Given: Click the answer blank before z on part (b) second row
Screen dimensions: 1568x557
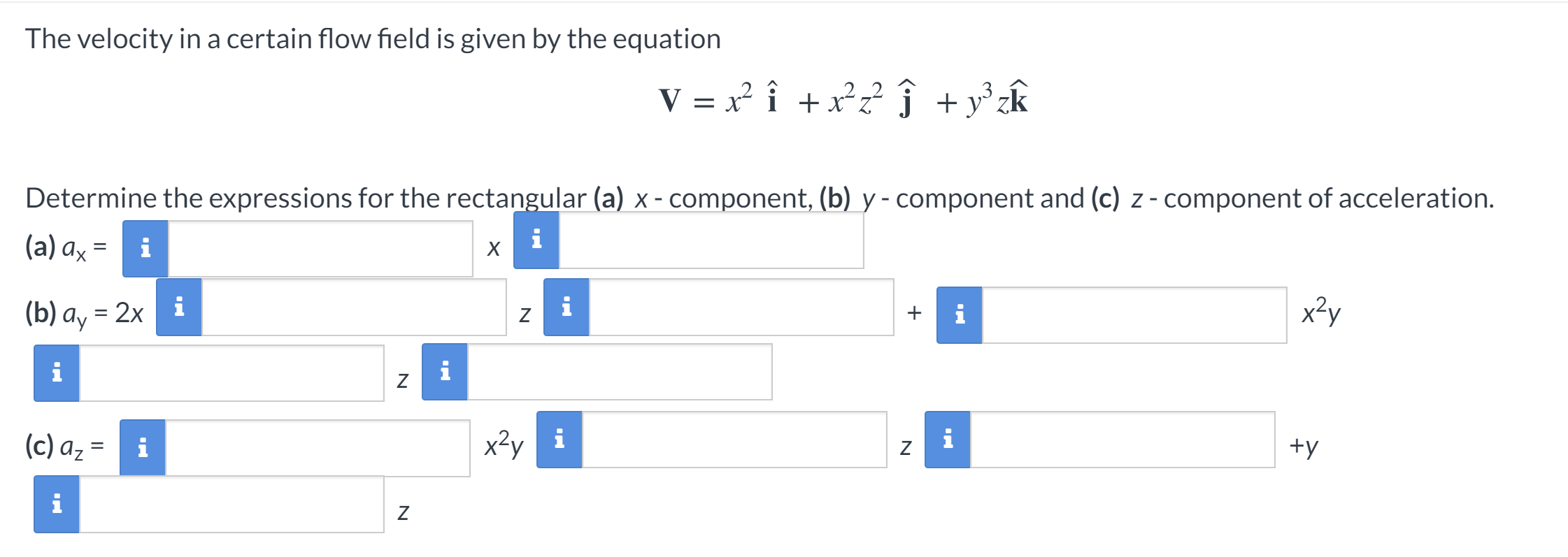Looking at the screenshot, I should coord(231,372).
